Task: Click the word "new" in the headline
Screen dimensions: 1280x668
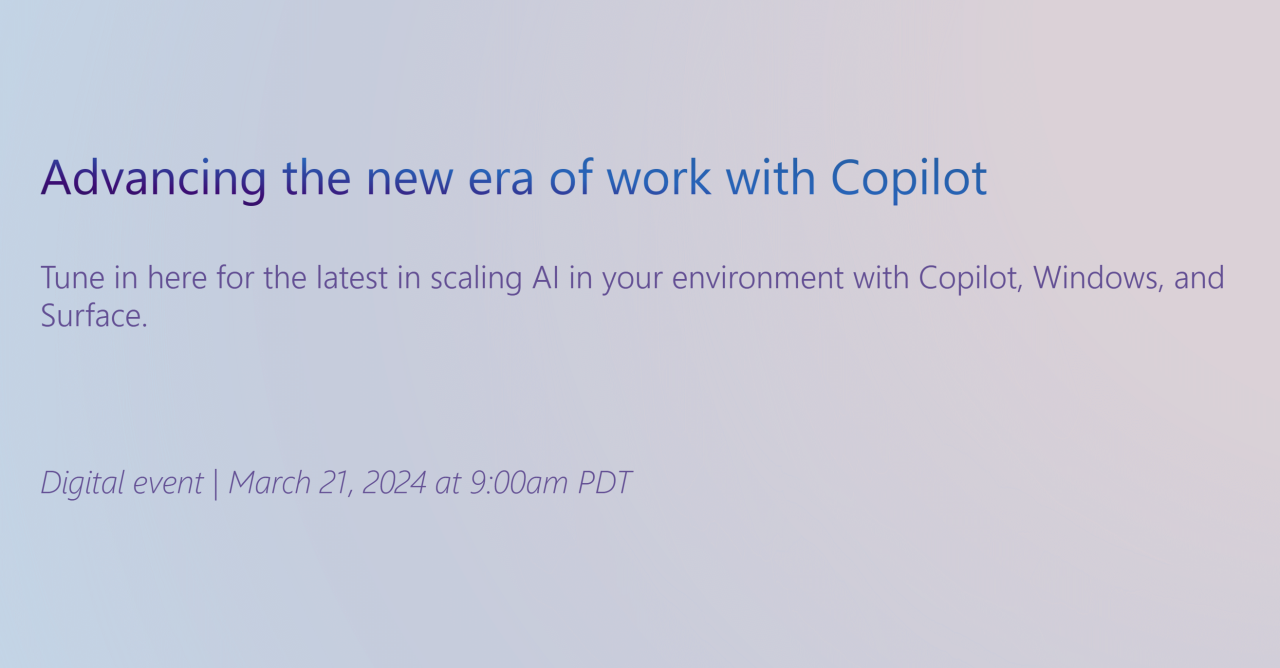Action: pyautogui.click(x=410, y=178)
